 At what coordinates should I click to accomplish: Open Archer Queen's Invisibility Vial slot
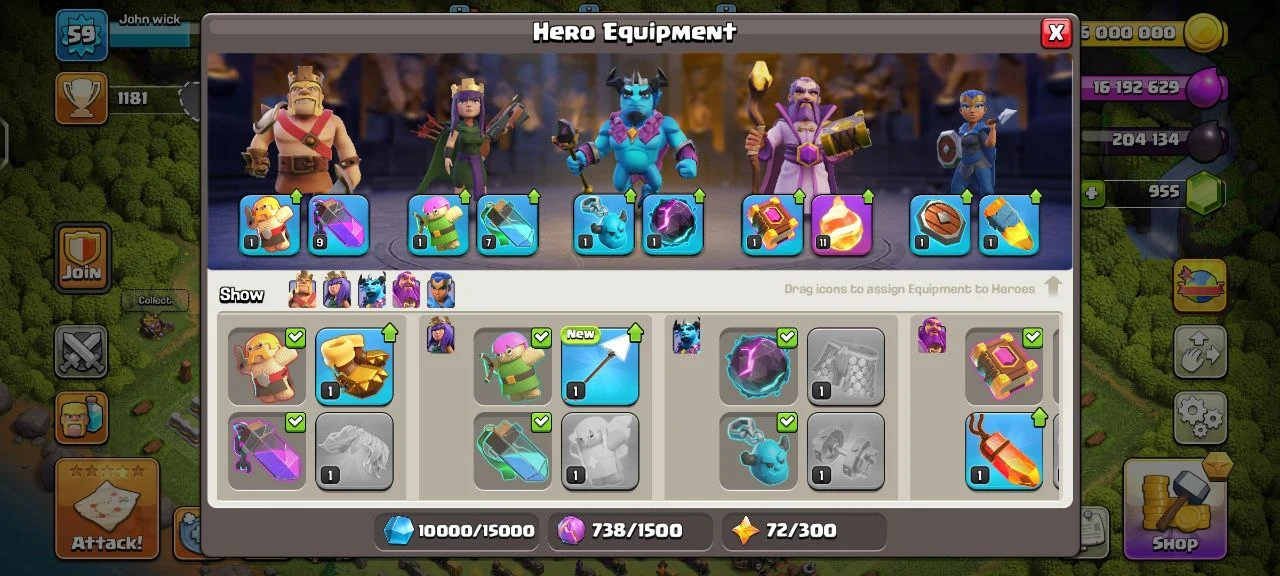(x=508, y=225)
